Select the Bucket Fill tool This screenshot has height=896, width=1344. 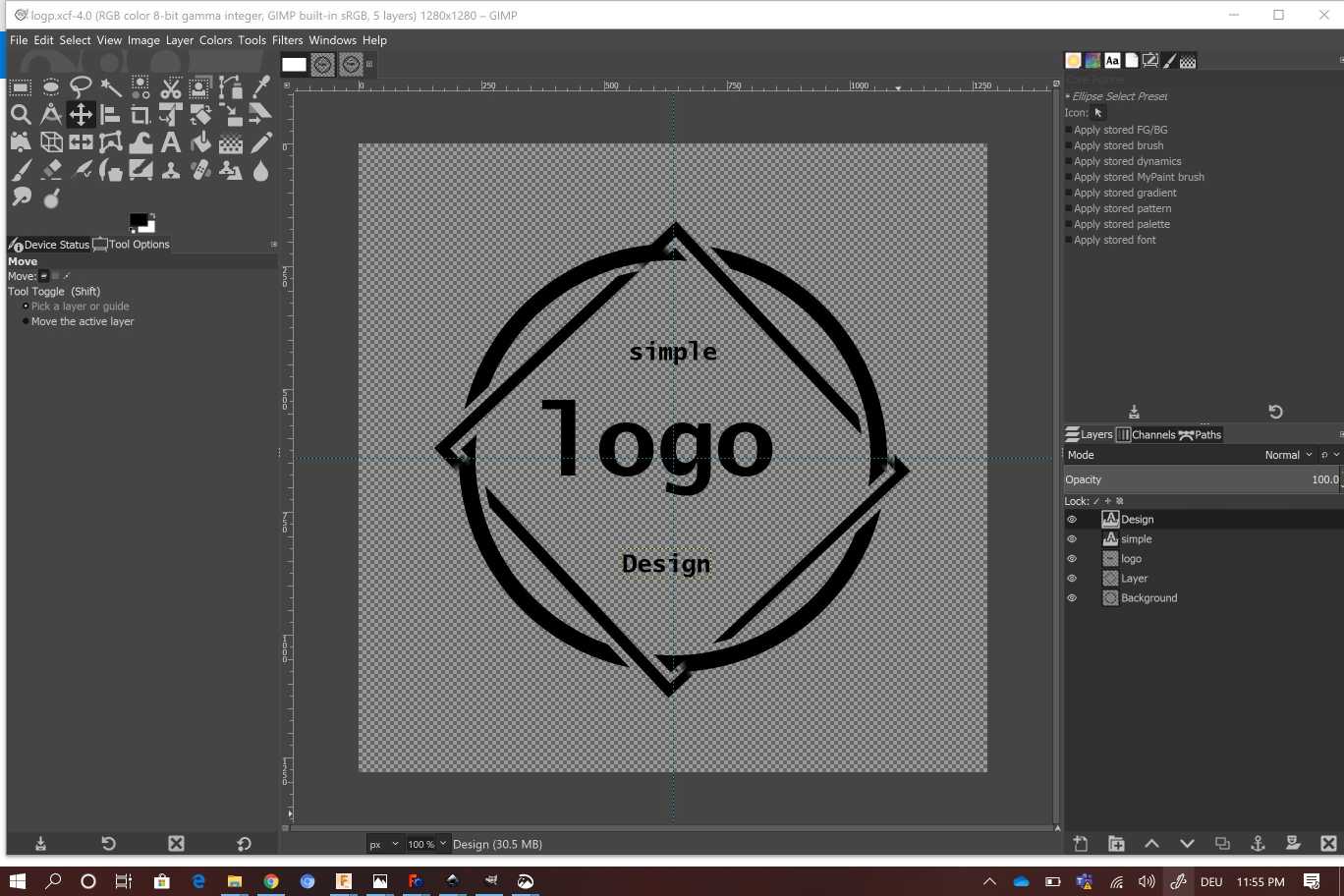click(200, 142)
